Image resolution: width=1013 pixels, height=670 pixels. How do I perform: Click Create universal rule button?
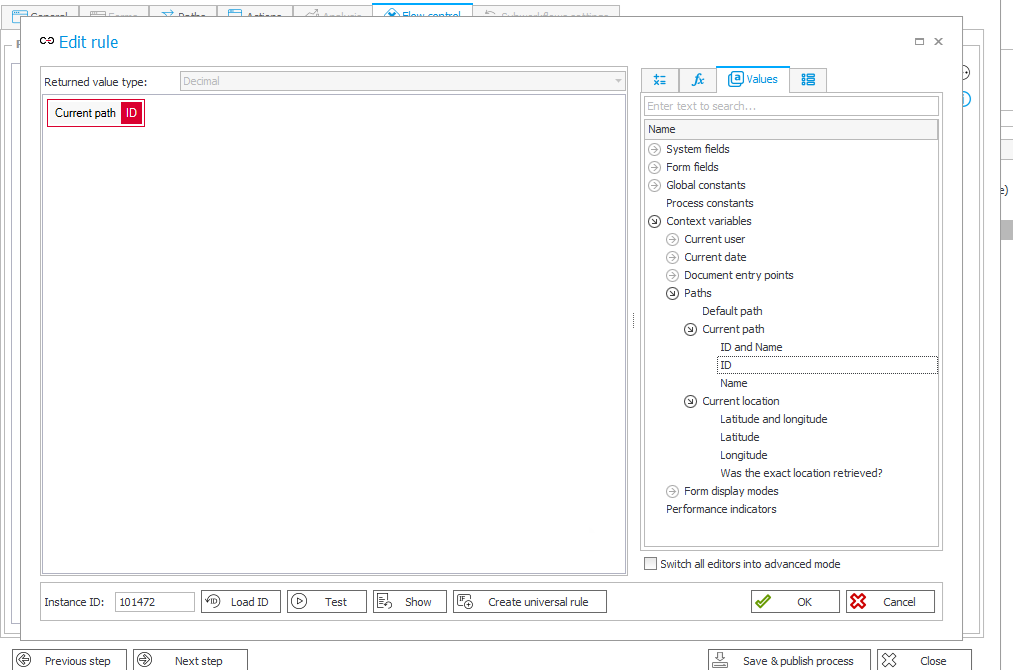[529, 602]
